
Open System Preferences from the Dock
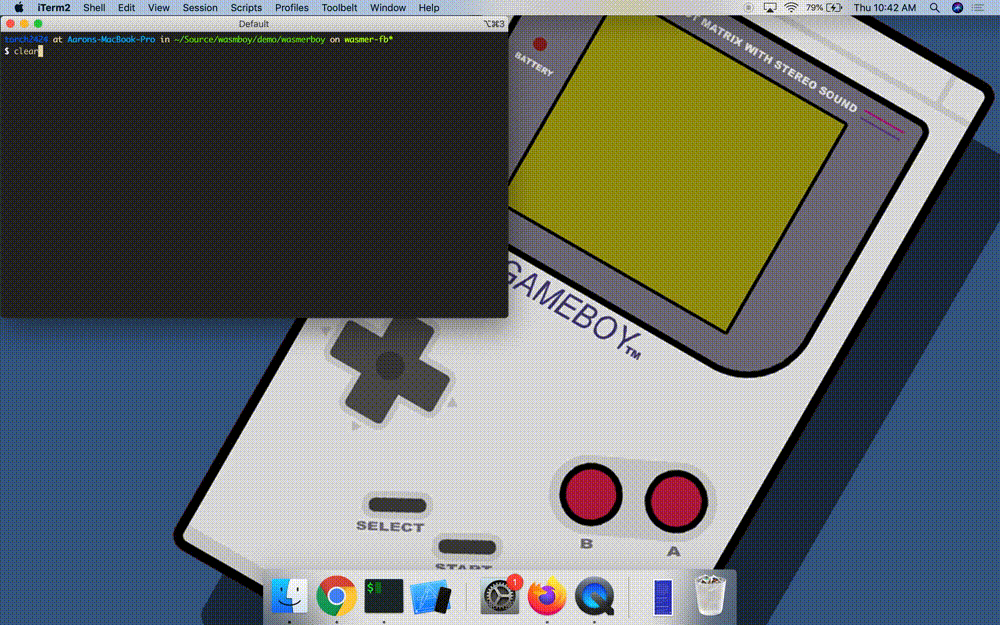coord(499,596)
